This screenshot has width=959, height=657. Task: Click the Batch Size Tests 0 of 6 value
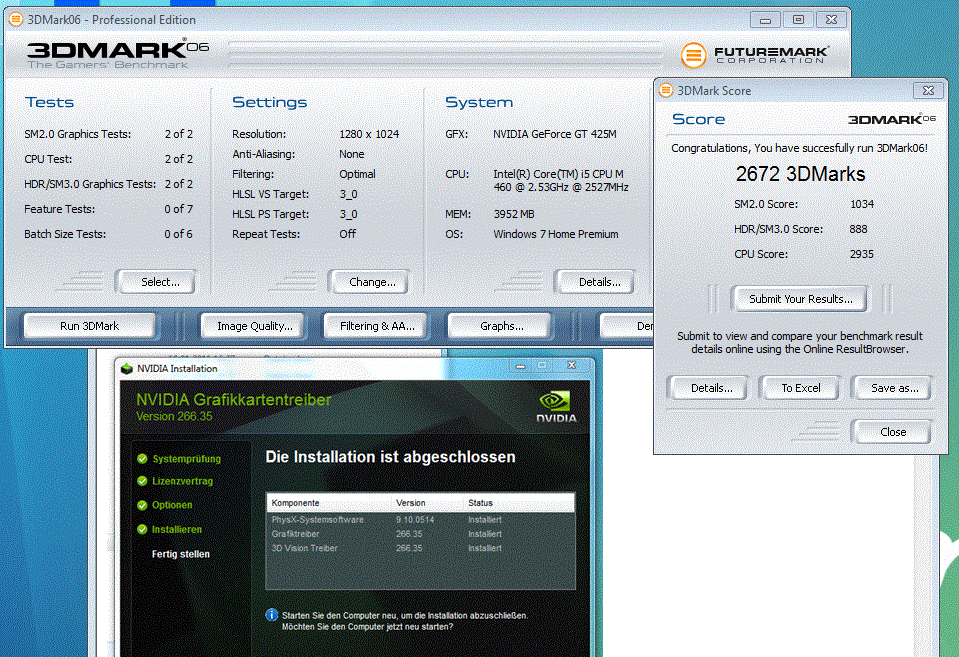click(178, 234)
